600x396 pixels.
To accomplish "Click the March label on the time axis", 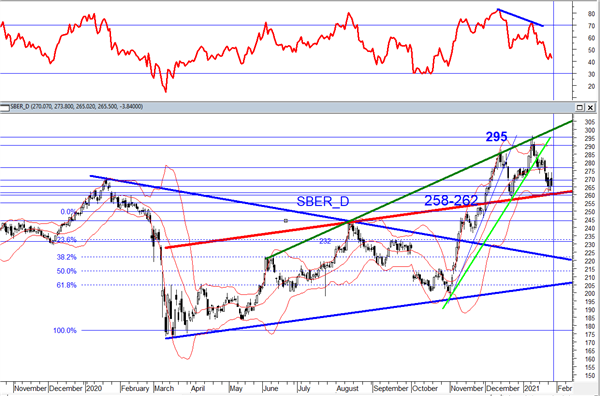I will pos(164,388).
